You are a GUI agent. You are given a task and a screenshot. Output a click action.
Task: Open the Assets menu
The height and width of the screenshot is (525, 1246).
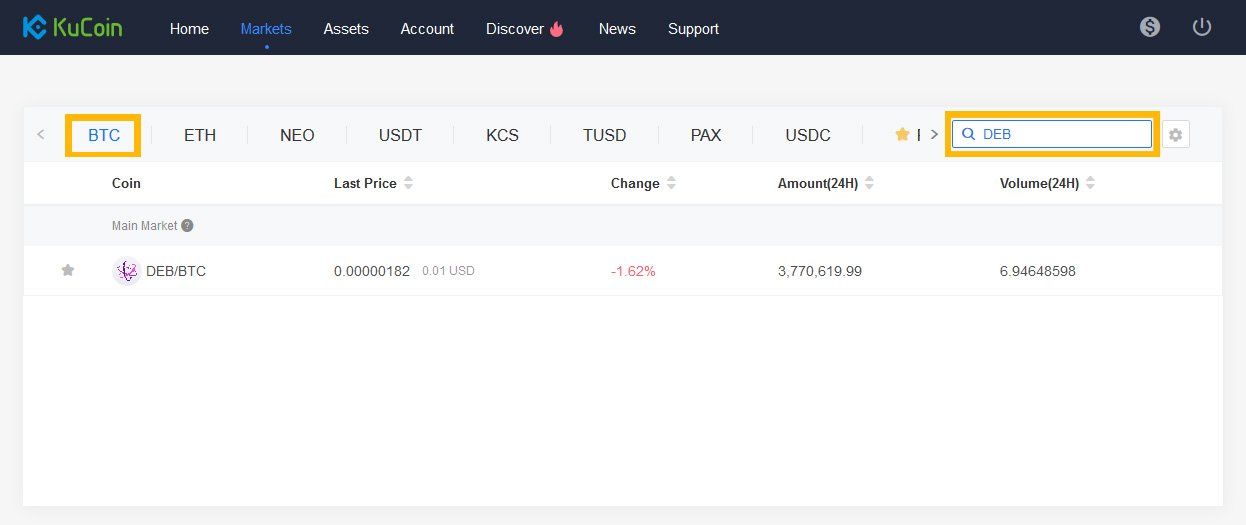pyautogui.click(x=346, y=29)
